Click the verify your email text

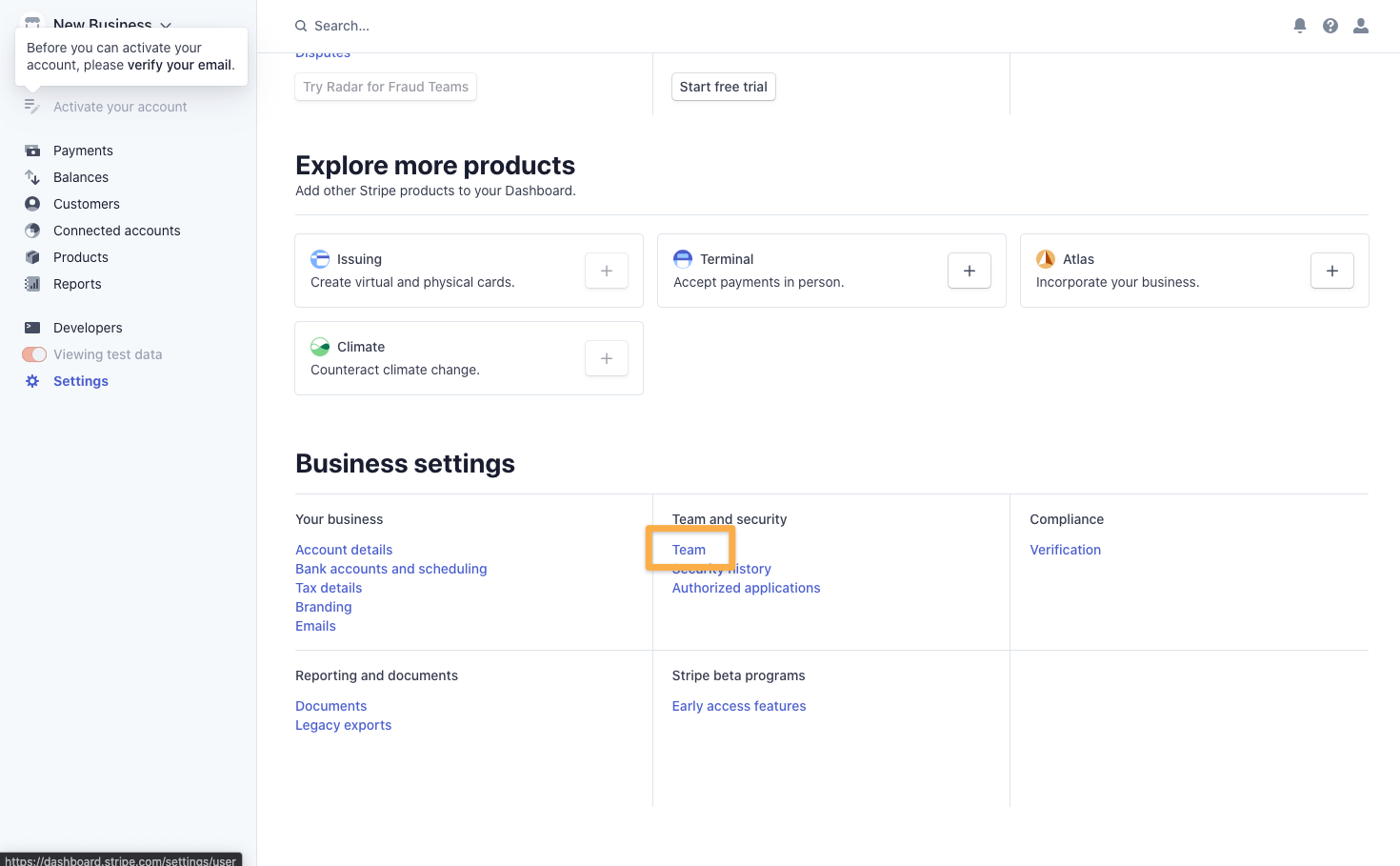coord(179,65)
